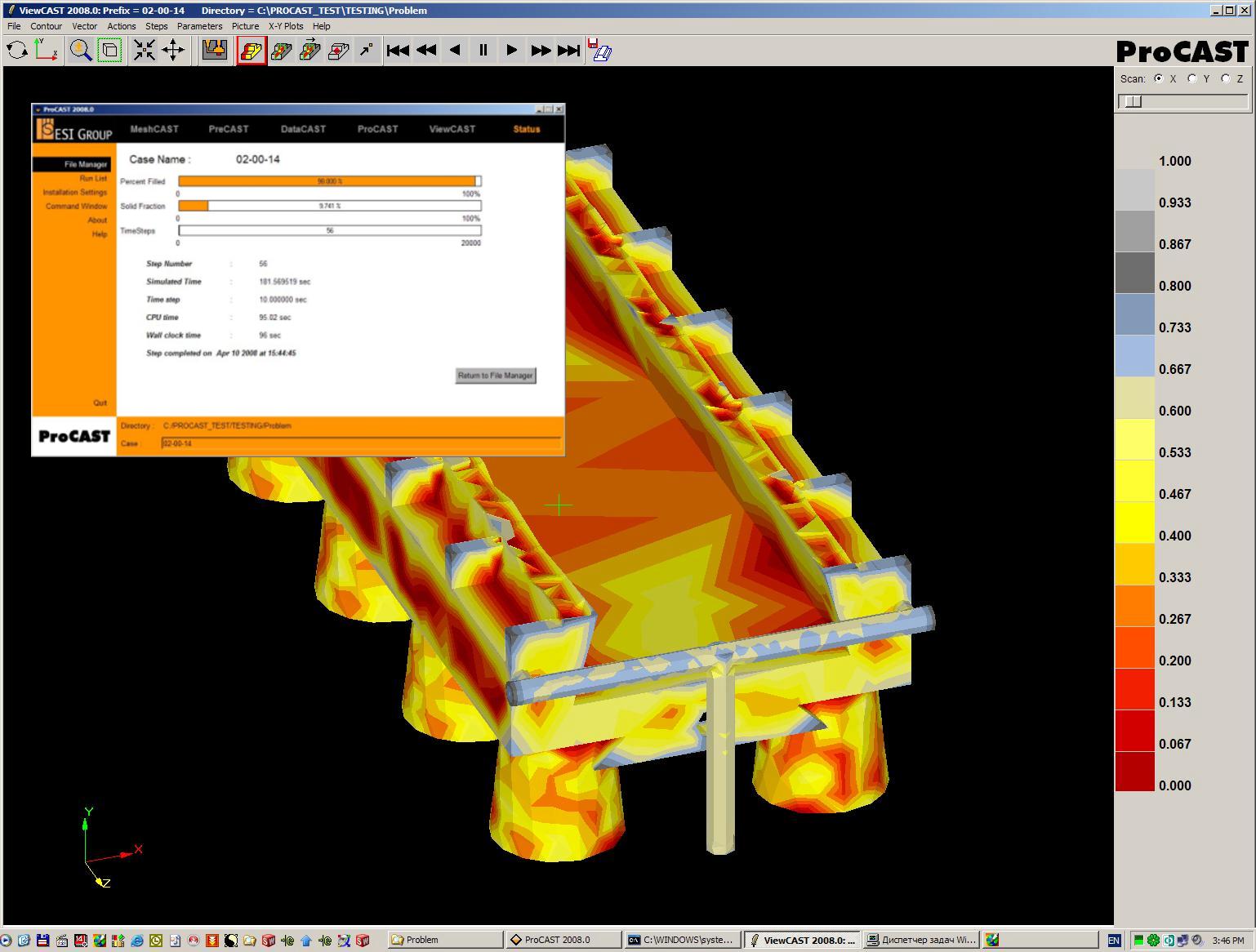Screen dimensions: 1256x952
Task: Open the Picture menu
Action: [x=245, y=26]
